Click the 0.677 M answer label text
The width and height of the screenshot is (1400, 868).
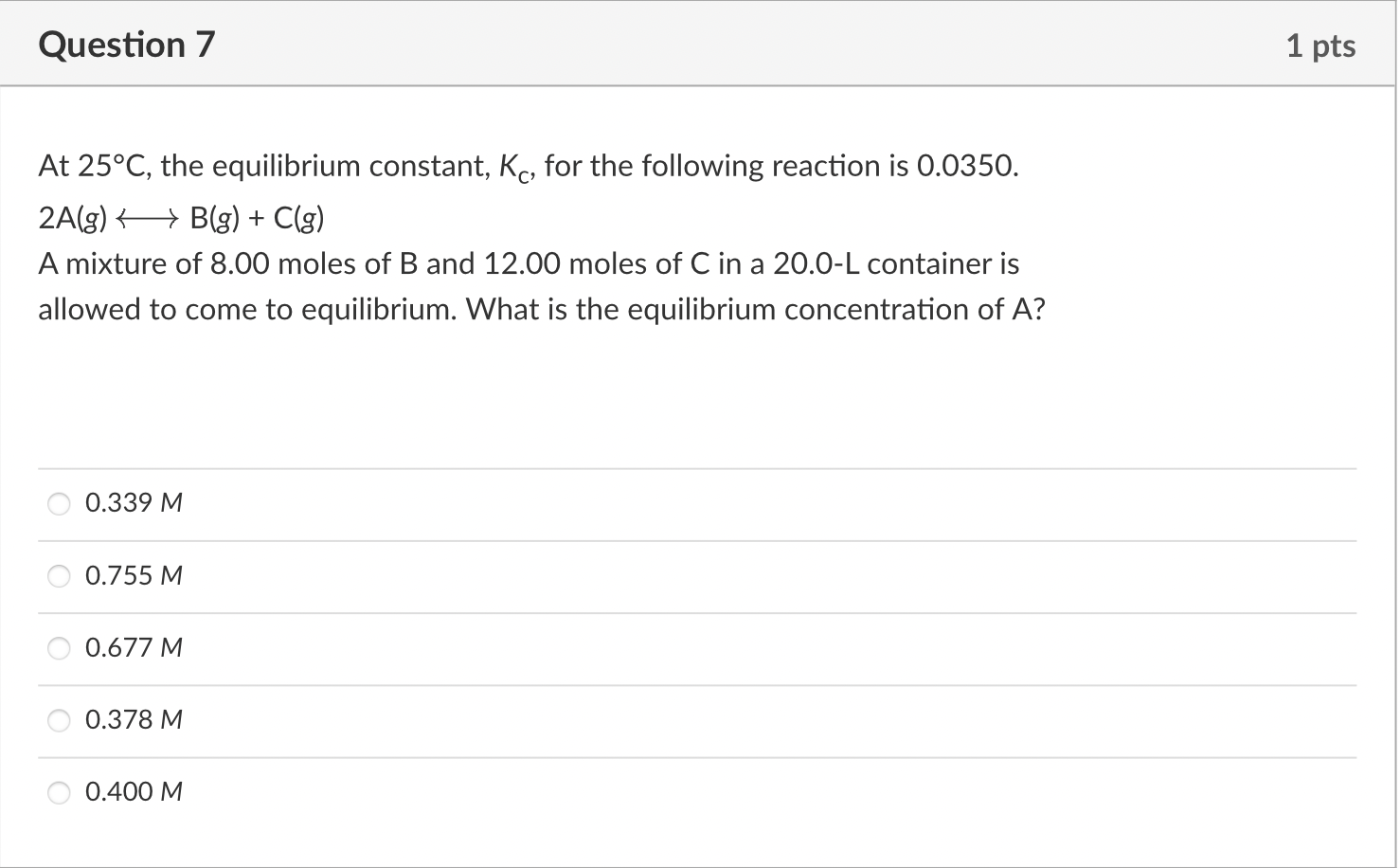pyautogui.click(x=133, y=647)
